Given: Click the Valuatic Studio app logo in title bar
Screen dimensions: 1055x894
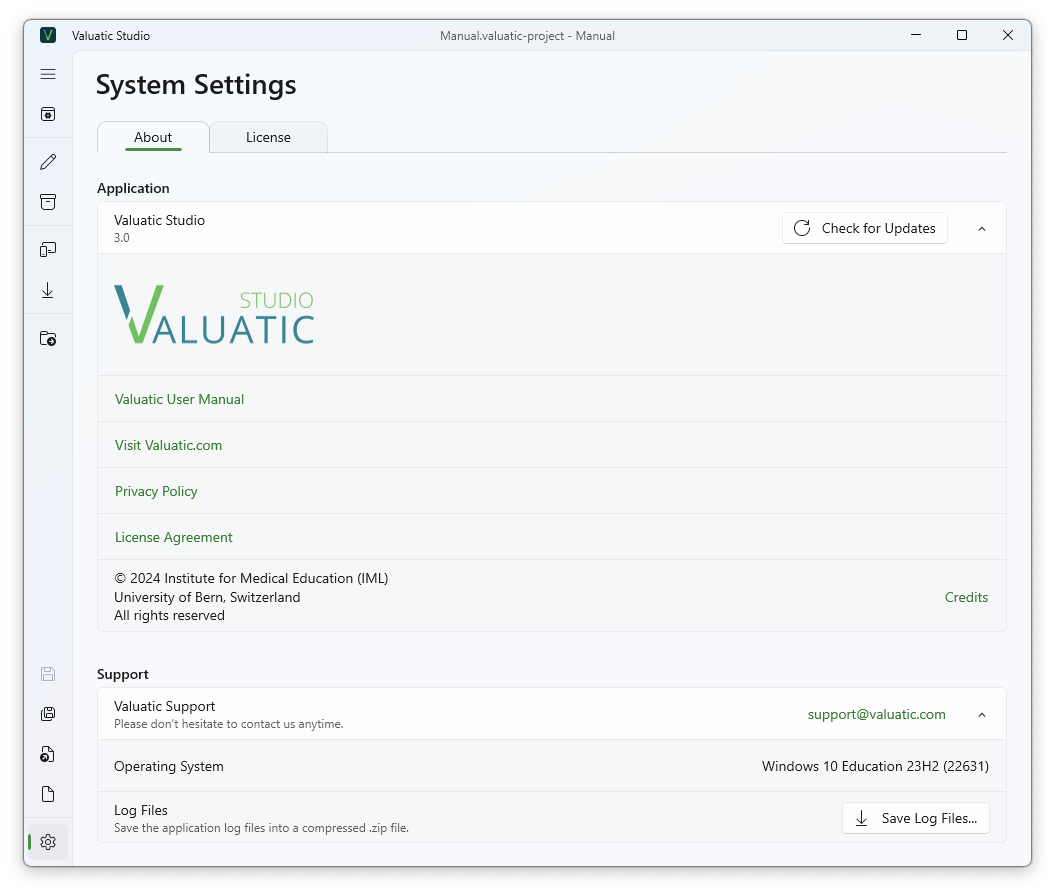Looking at the screenshot, I should 48,35.
